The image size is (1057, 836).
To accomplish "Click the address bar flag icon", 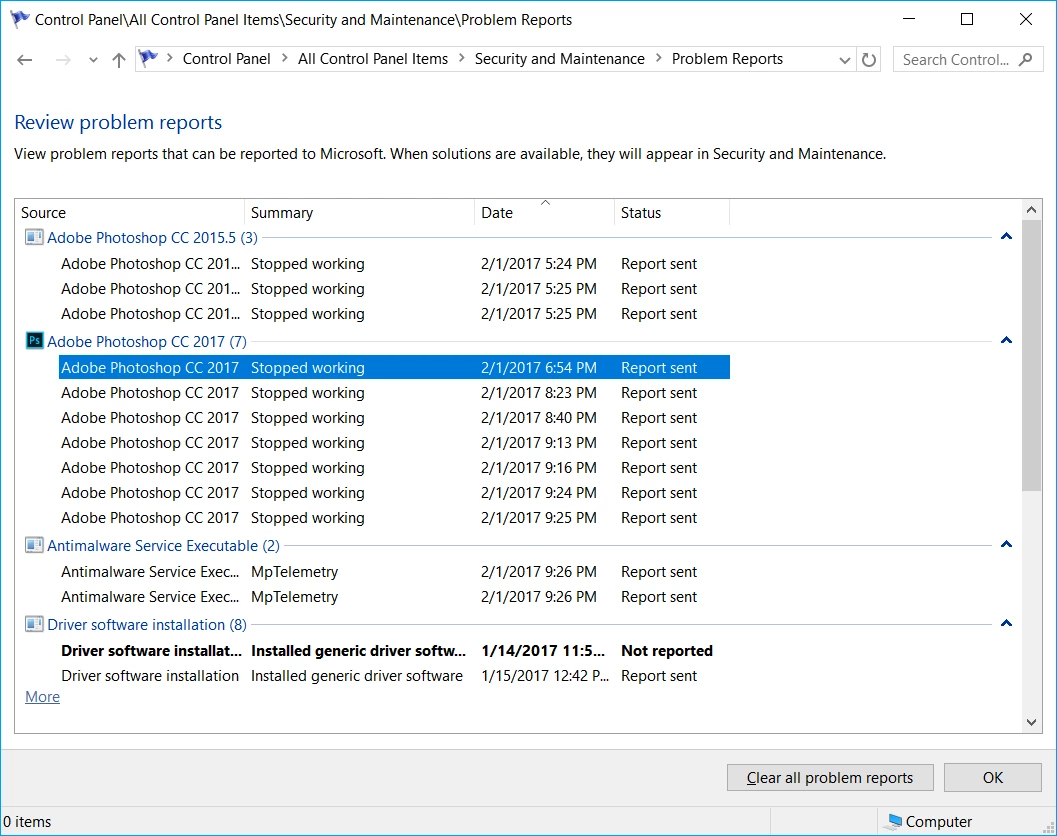I will [148, 59].
